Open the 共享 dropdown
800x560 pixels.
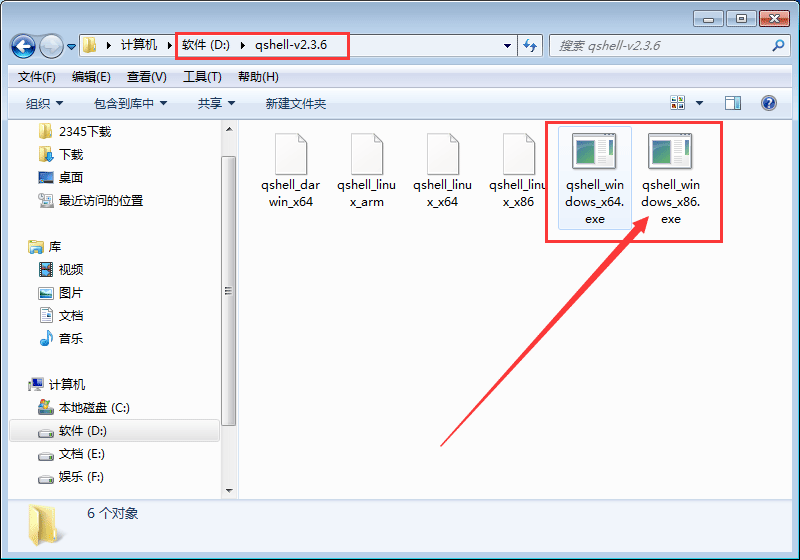[x=216, y=104]
